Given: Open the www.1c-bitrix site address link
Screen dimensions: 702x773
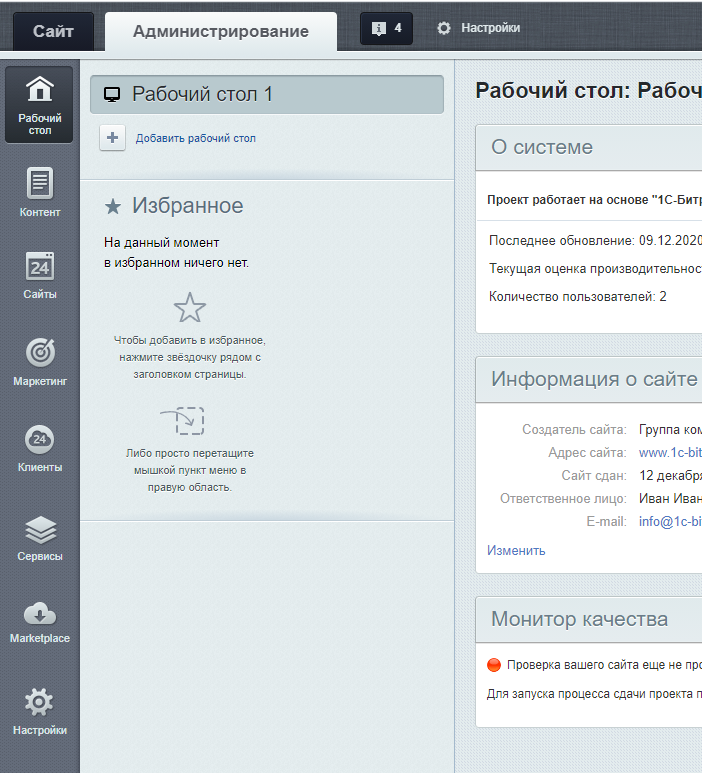Looking at the screenshot, I should pos(670,453).
